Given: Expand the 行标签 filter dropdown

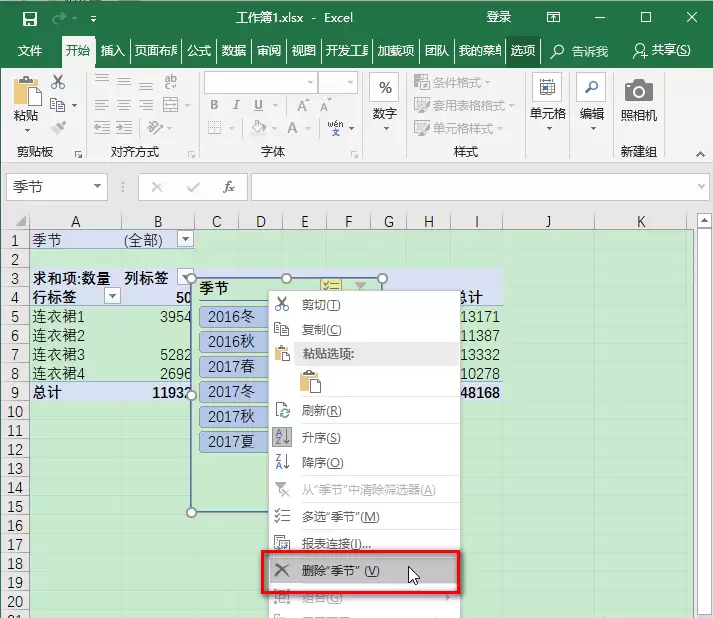Looking at the screenshot, I should (x=112, y=296).
